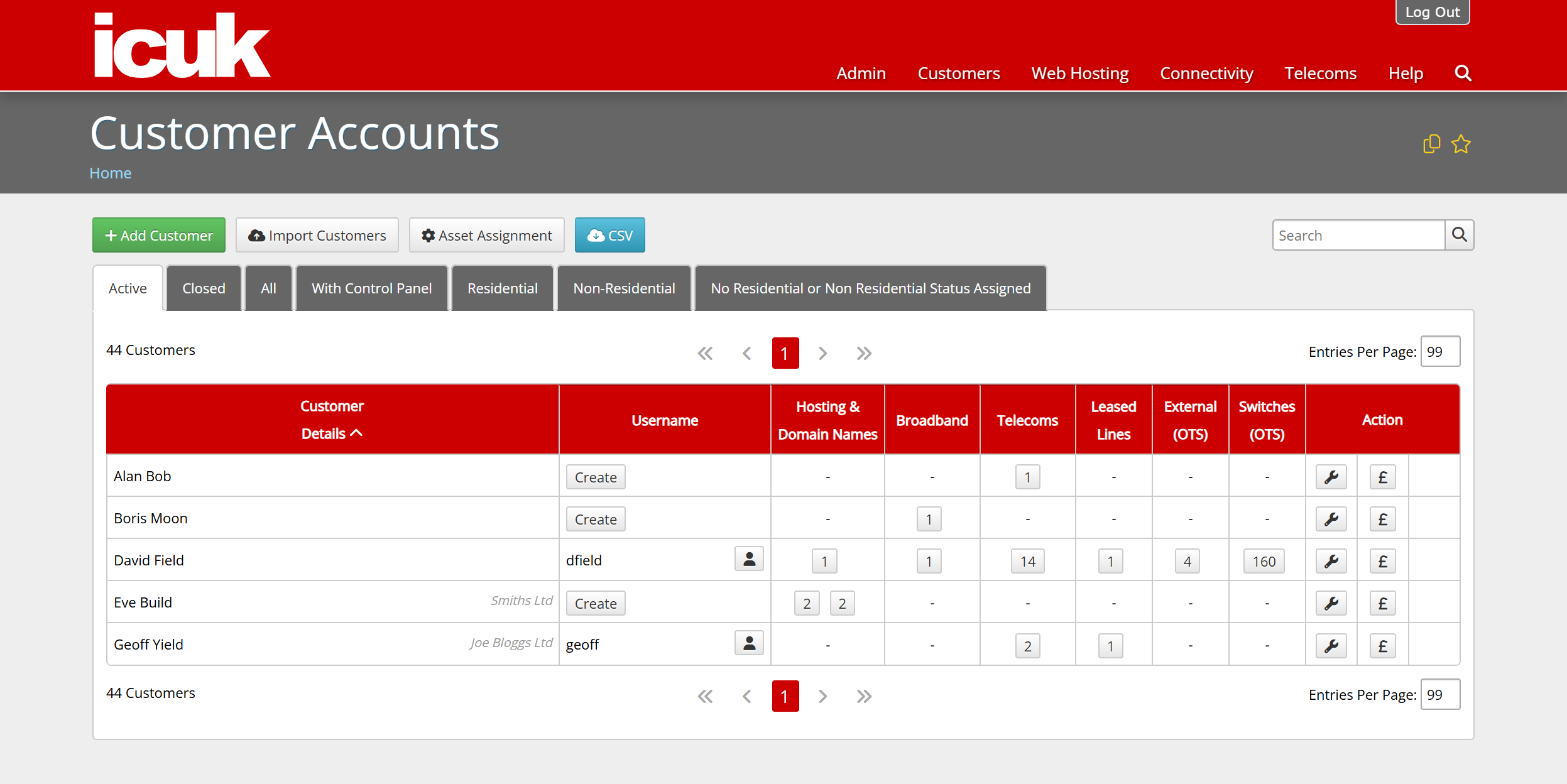Open wrench settings for Geoff Yield
The width and height of the screenshot is (1567, 784).
pyautogui.click(x=1331, y=646)
